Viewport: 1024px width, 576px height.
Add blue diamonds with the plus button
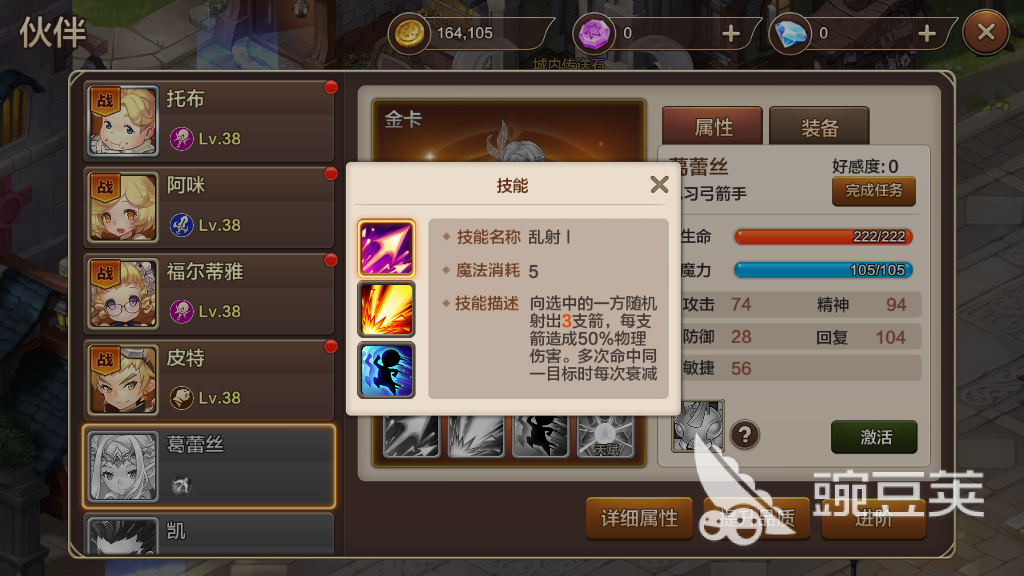pos(927,33)
